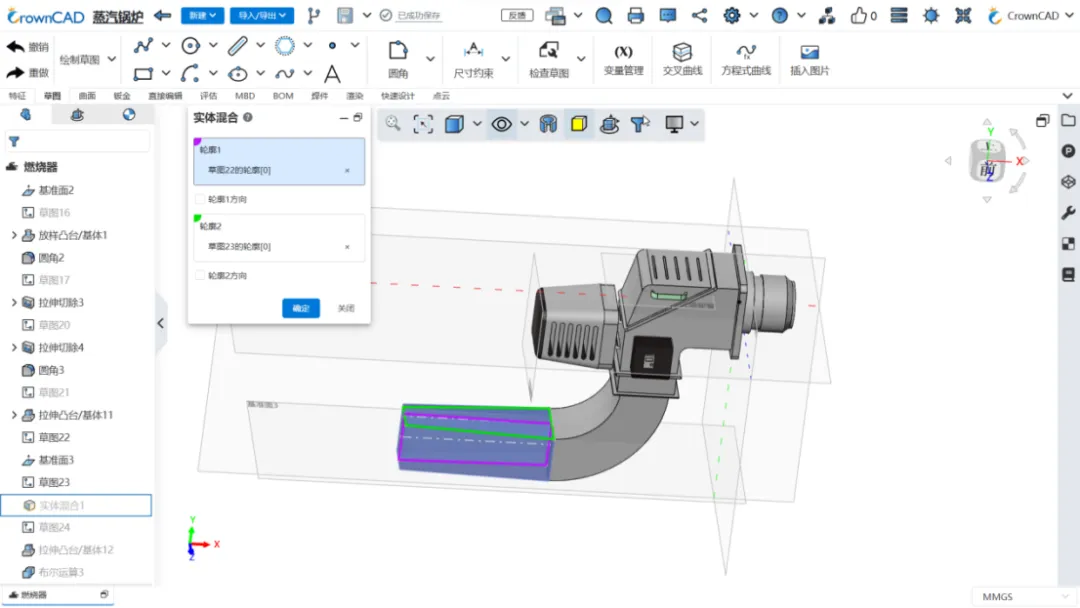The height and width of the screenshot is (608, 1080).
Task: Click the 重做 redo arrow
Action: pos(15,72)
